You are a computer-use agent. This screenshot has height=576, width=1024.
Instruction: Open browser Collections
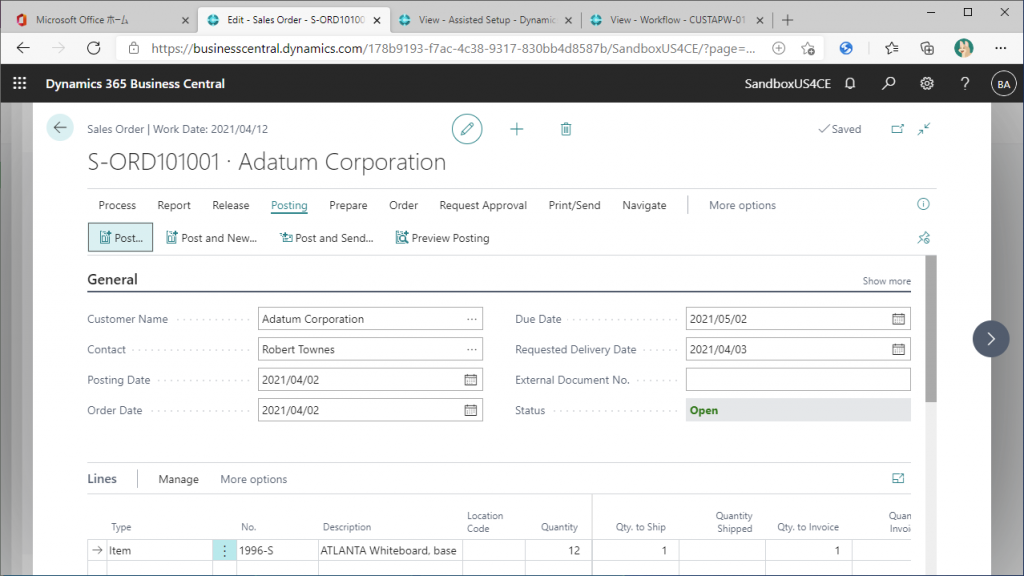[927, 48]
